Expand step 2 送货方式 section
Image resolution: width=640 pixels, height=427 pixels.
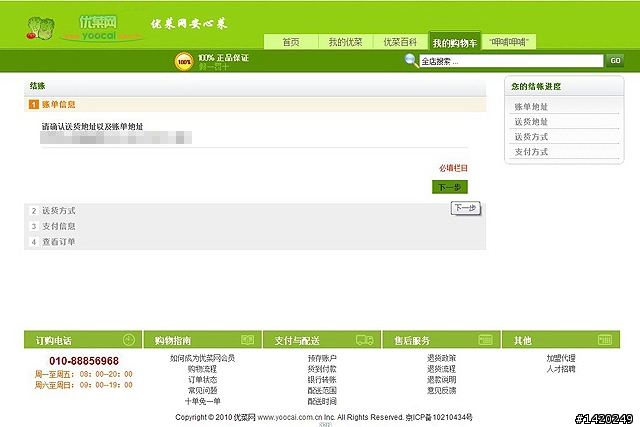[255, 211]
